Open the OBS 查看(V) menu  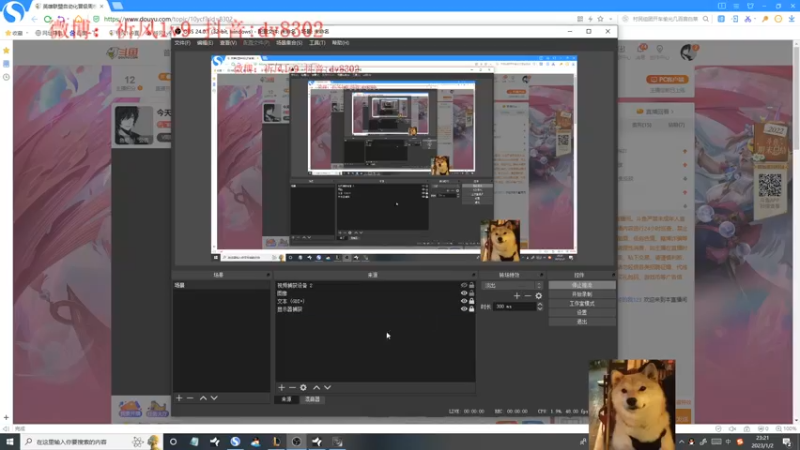coord(228,43)
